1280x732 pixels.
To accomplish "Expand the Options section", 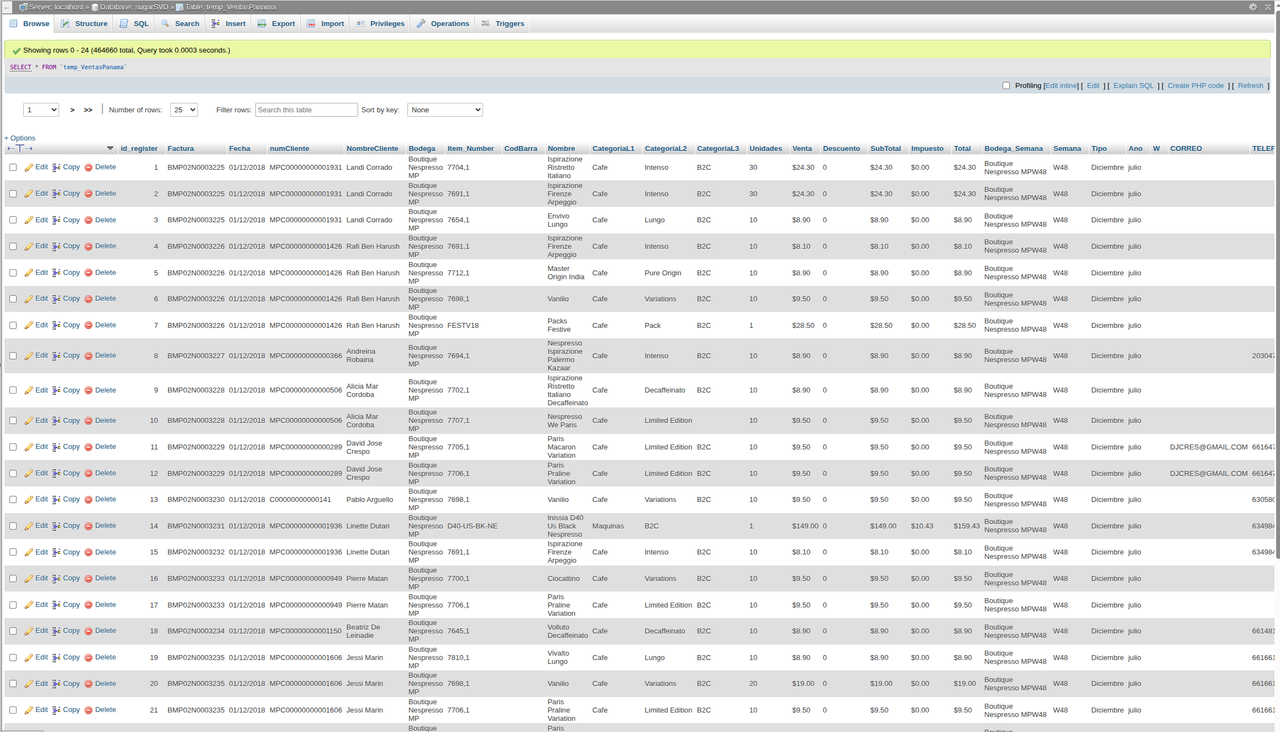I will 20,138.
